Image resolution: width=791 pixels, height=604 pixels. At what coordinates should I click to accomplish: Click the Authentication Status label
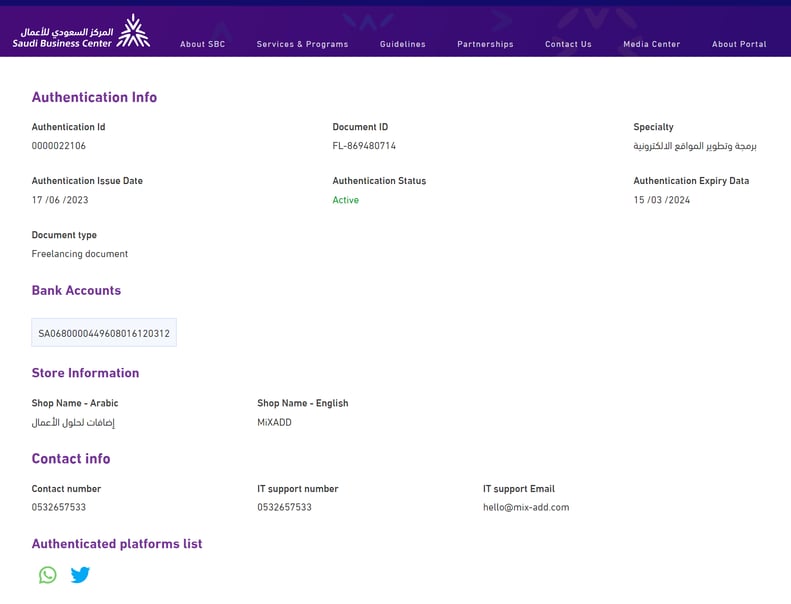pos(379,181)
